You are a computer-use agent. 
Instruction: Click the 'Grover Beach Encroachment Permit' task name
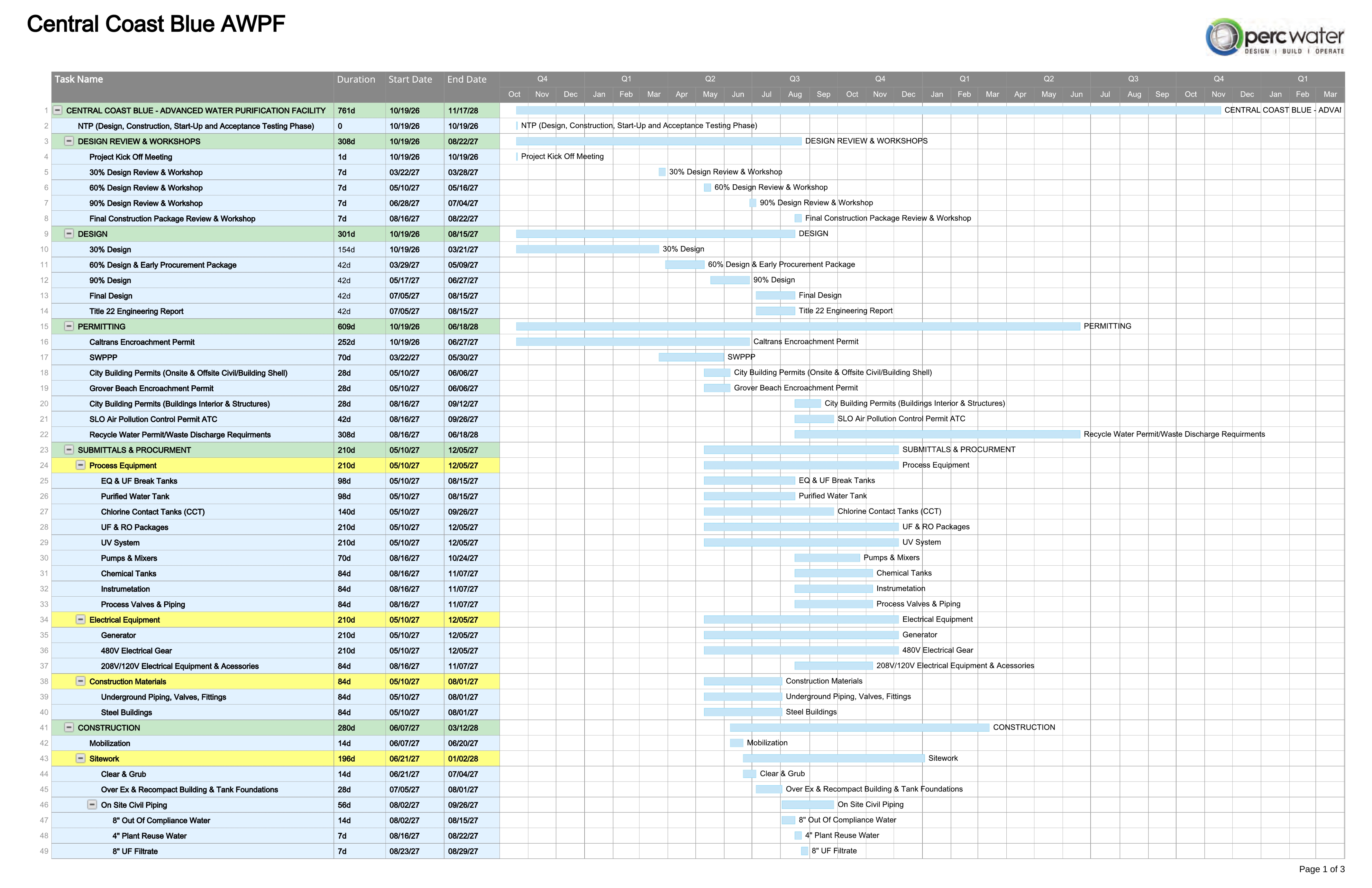coord(151,388)
